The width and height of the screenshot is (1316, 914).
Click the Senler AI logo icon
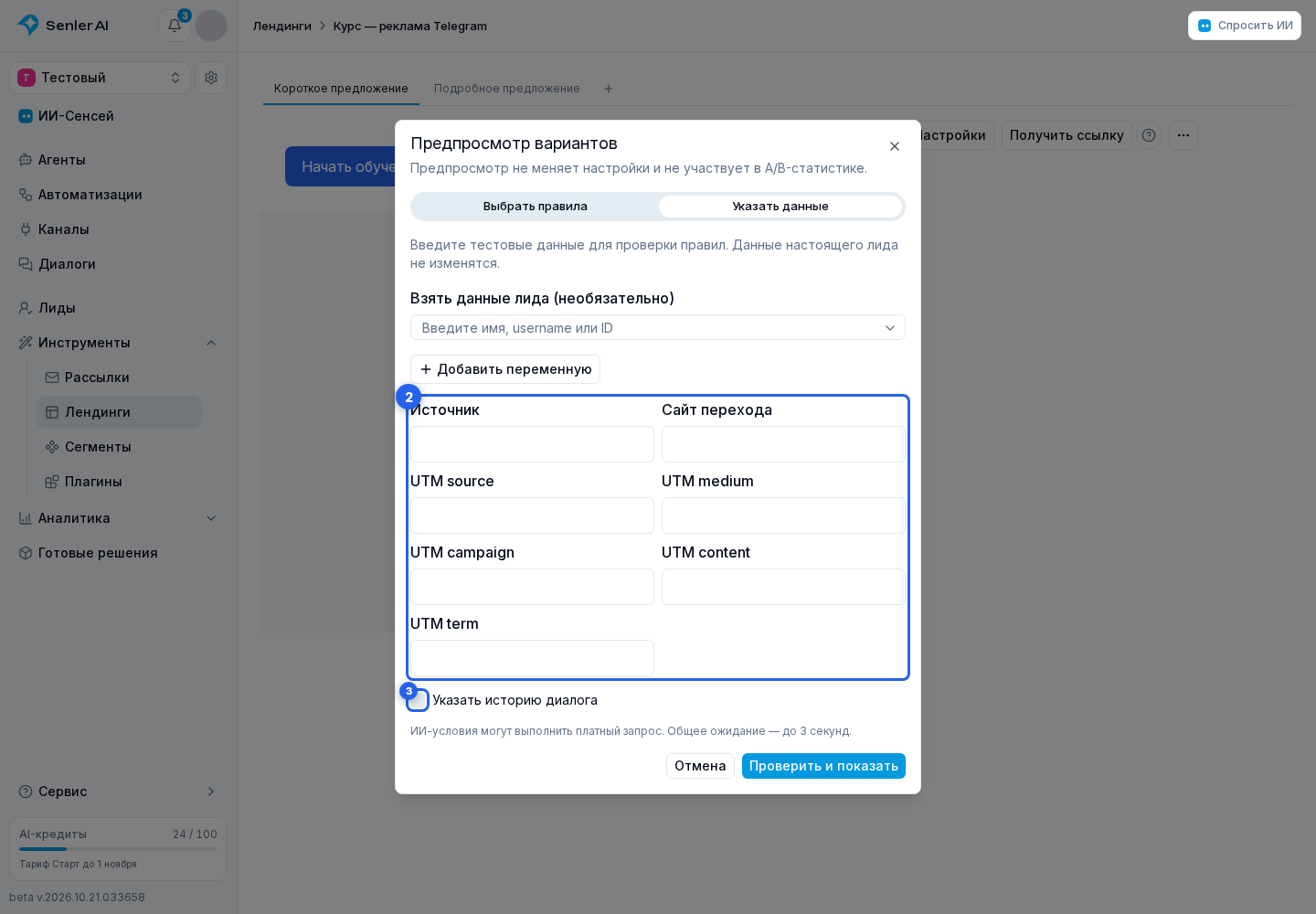tap(28, 25)
